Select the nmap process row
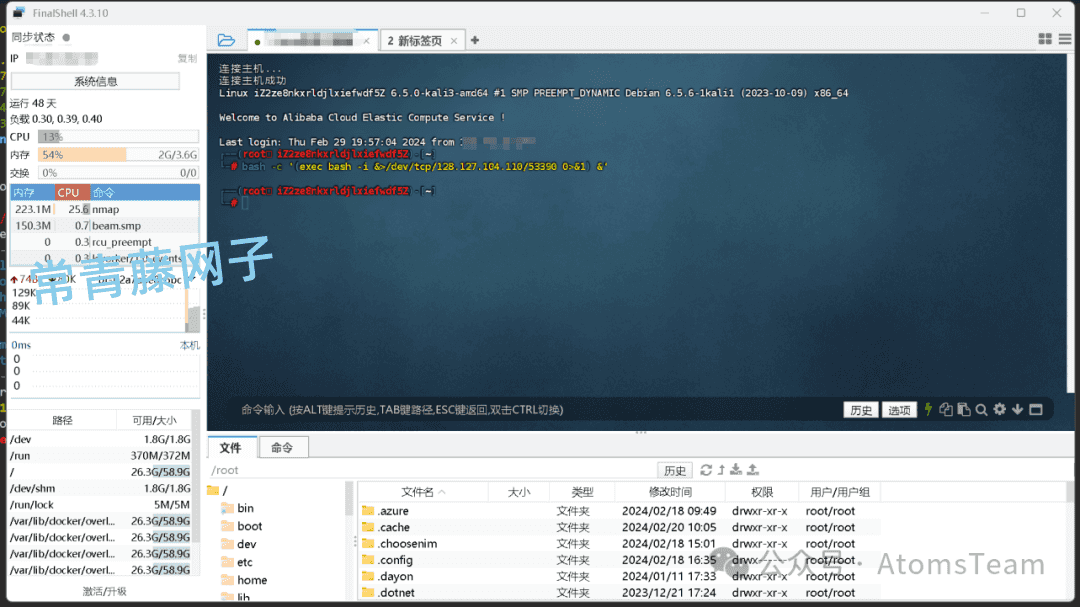1080x607 pixels. click(105, 209)
